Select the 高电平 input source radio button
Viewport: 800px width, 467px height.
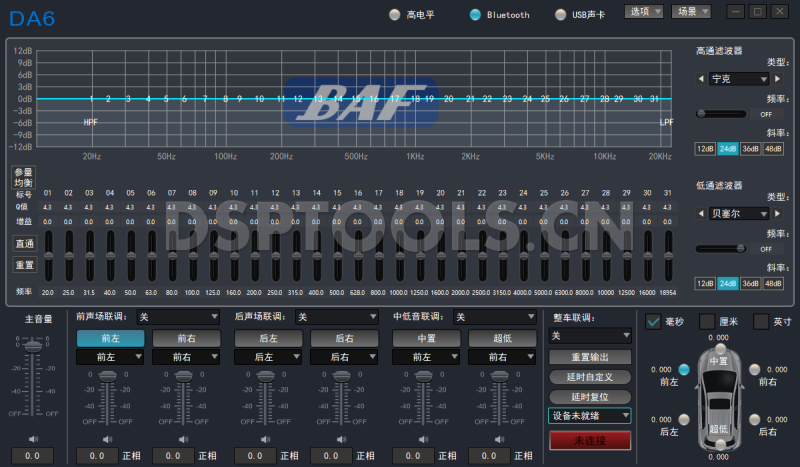pyautogui.click(x=394, y=15)
